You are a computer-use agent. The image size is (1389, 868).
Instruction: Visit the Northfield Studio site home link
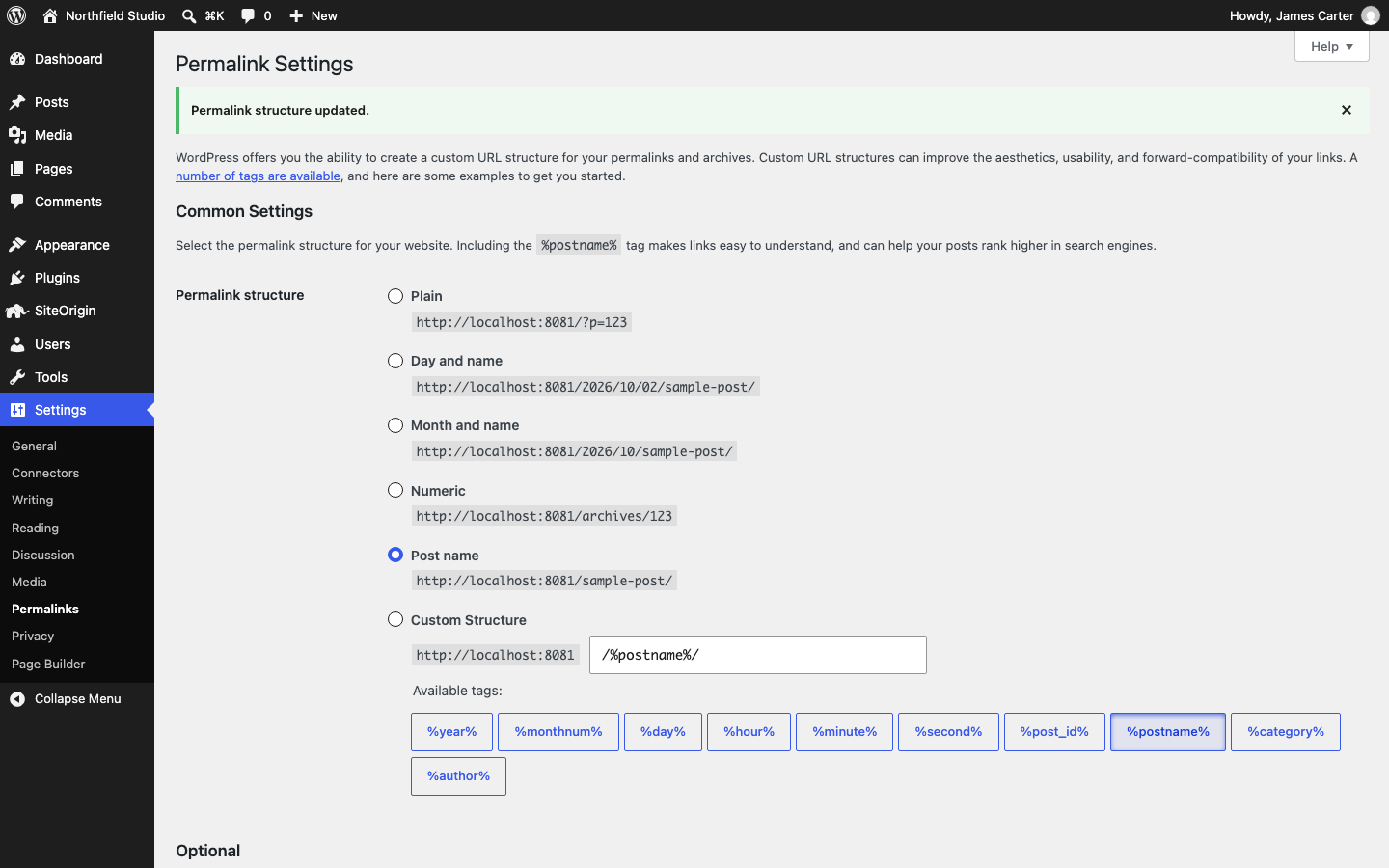104,15
